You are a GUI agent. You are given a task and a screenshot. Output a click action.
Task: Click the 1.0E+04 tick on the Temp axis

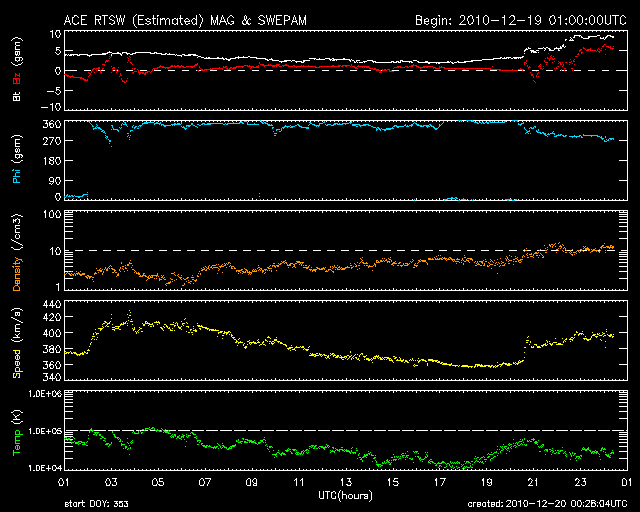(x=45, y=467)
